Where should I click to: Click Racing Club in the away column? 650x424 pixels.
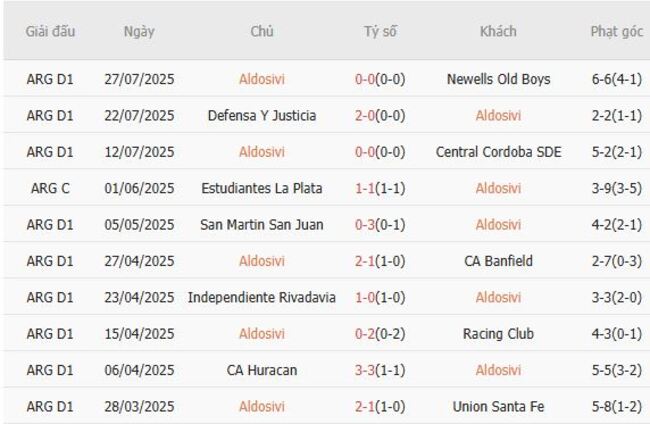point(498,334)
